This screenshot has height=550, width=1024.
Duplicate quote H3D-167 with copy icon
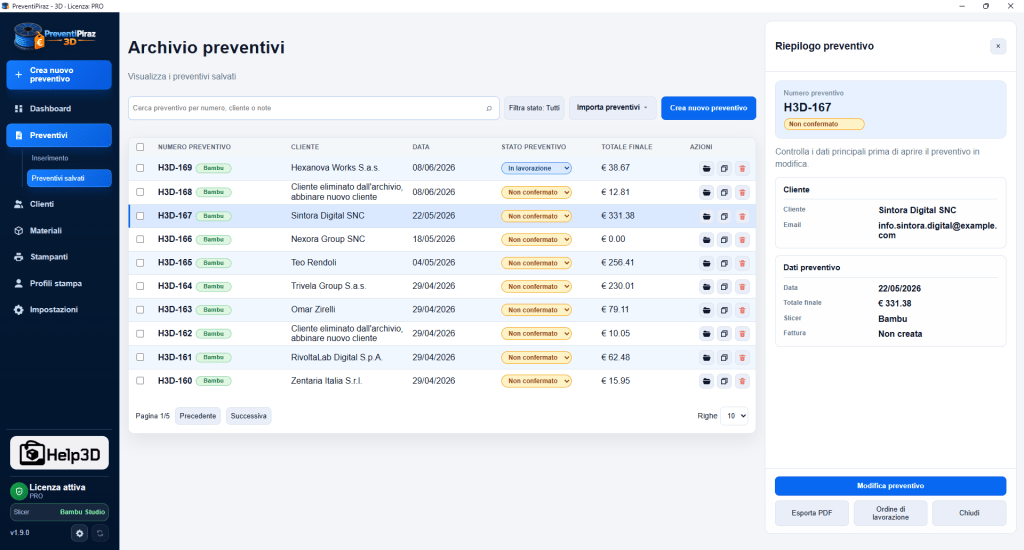pyautogui.click(x=724, y=216)
